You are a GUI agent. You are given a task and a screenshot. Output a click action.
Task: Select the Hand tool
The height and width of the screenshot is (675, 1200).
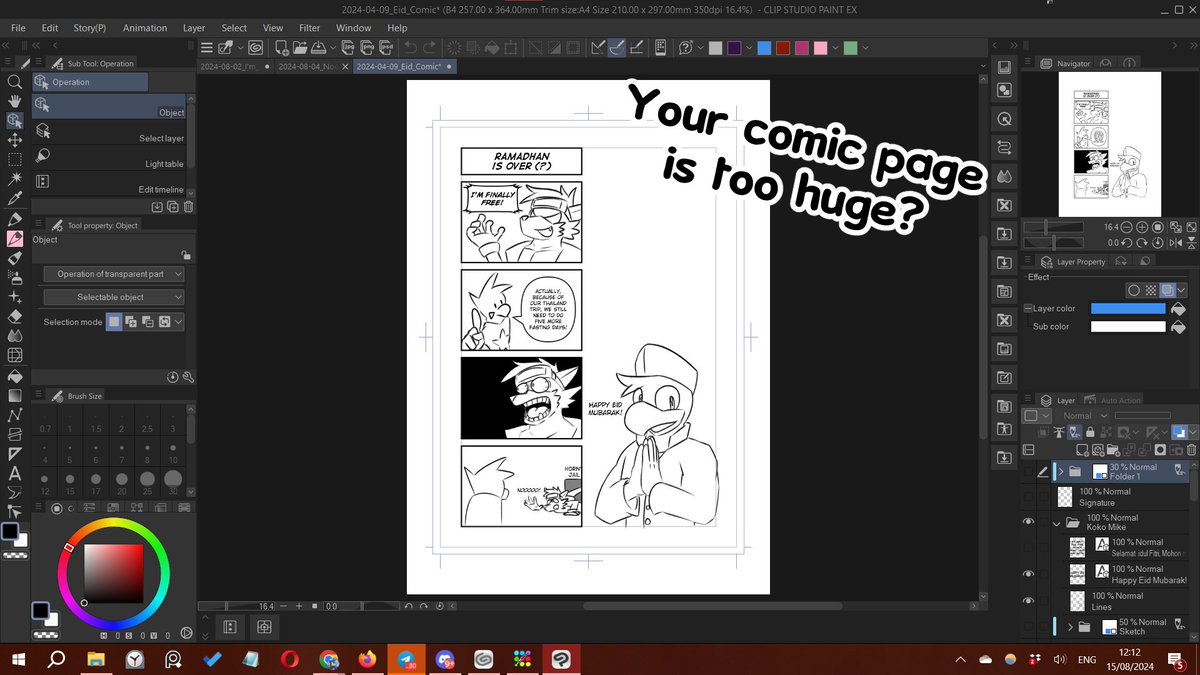click(13, 100)
